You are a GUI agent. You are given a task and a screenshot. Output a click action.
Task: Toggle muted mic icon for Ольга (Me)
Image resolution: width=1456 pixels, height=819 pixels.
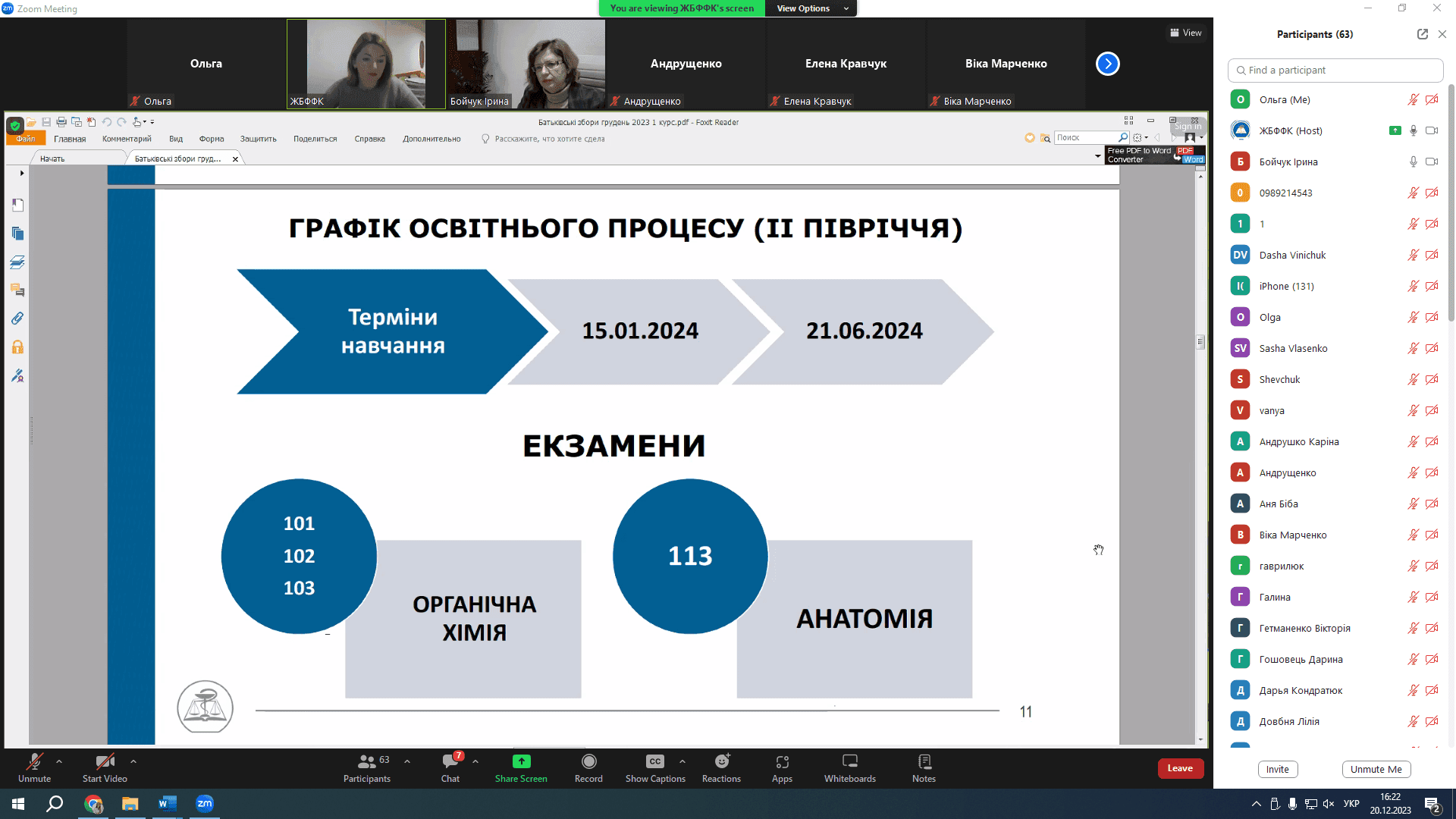[1414, 99]
